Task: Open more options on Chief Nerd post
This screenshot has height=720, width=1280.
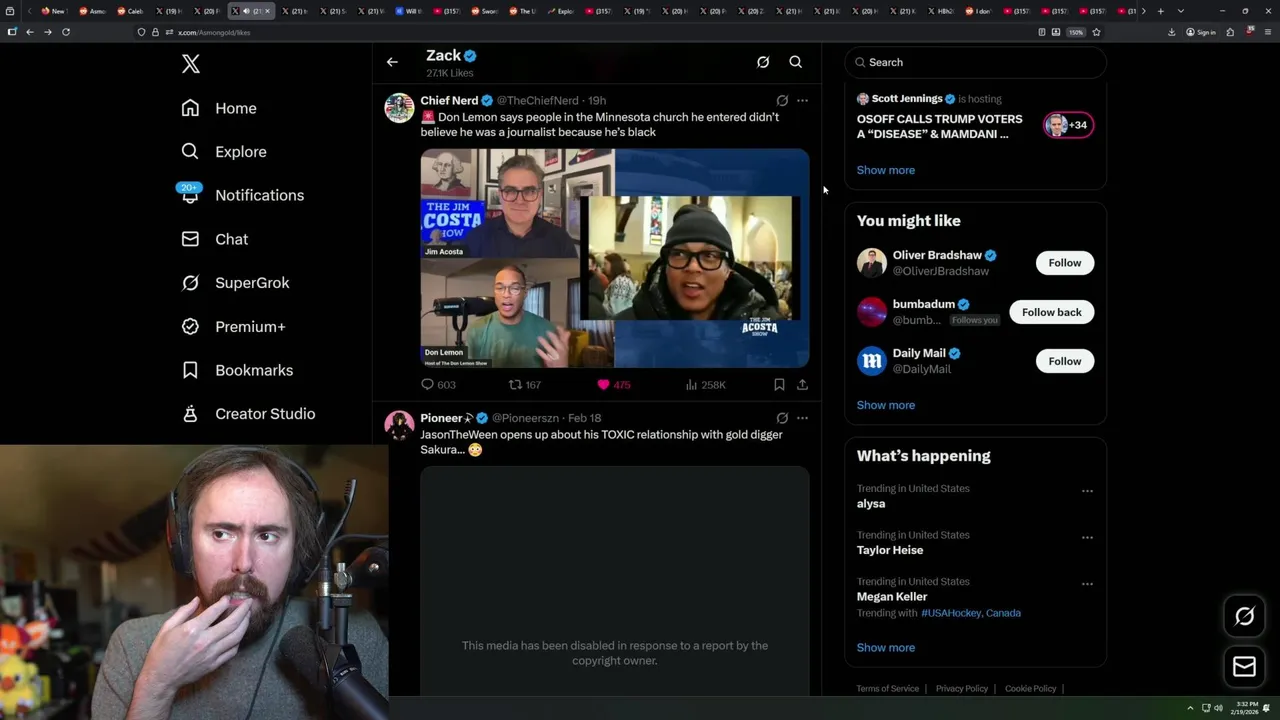Action: coord(802,100)
